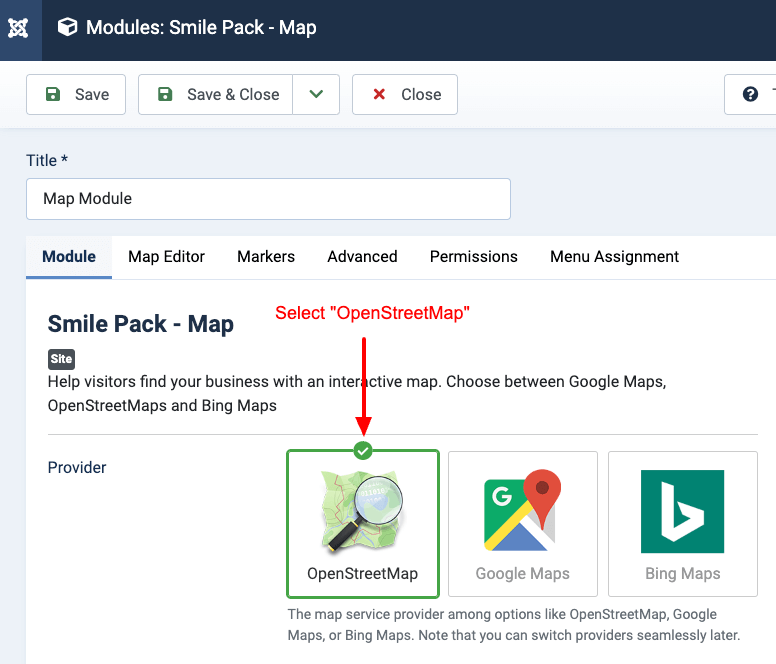Open the Menu Assignment tab
This screenshot has width=776, height=664.
(x=614, y=257)
